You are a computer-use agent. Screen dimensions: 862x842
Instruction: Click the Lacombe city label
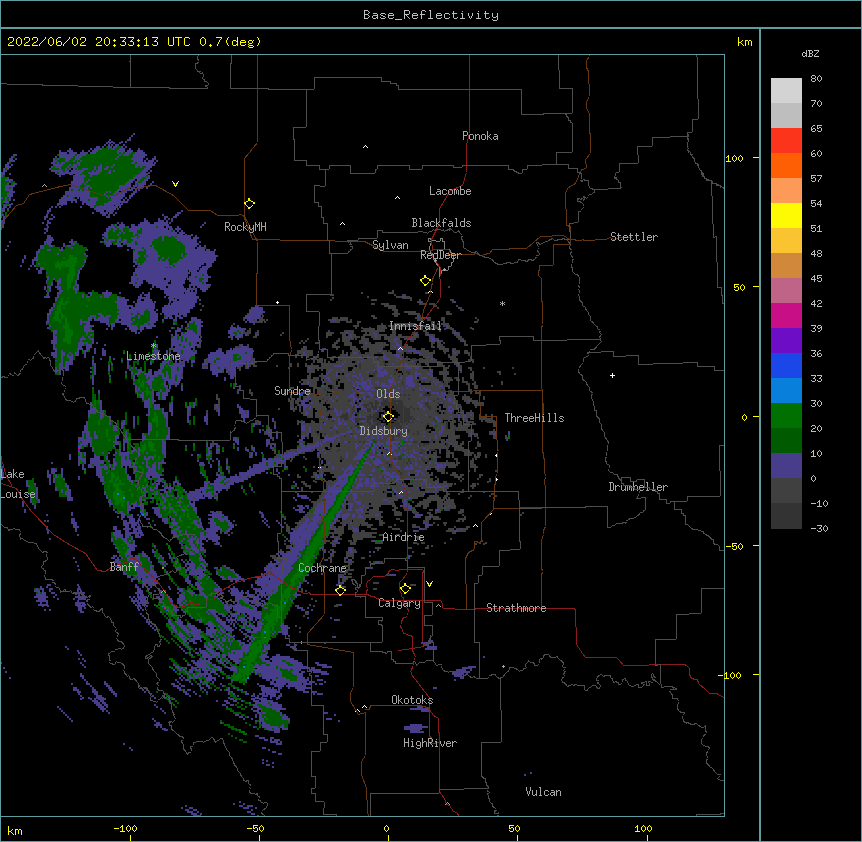(450, 191)
